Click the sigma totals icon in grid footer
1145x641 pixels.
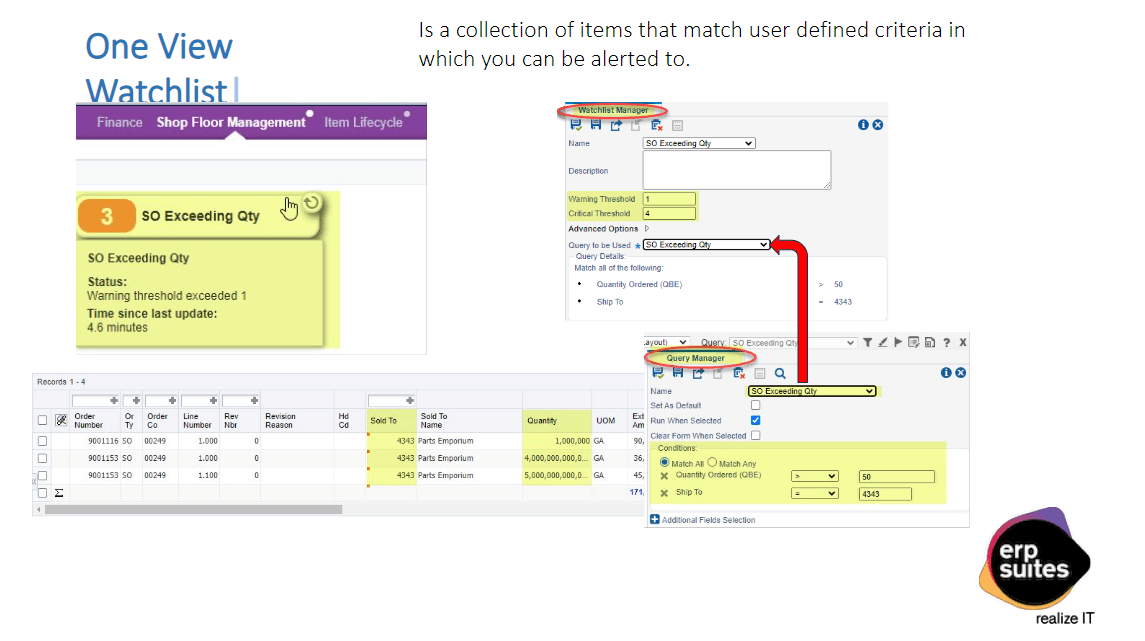pos(59,494)
